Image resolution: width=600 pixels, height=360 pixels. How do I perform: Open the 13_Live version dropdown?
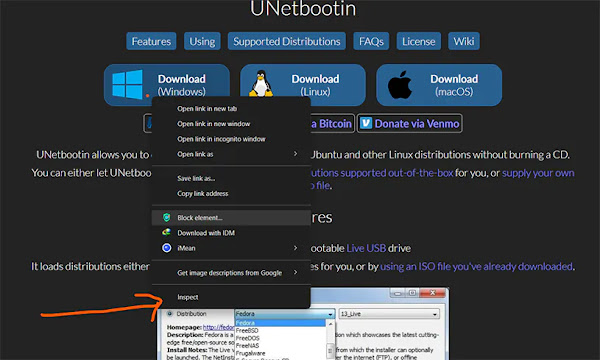coord(389,314)
